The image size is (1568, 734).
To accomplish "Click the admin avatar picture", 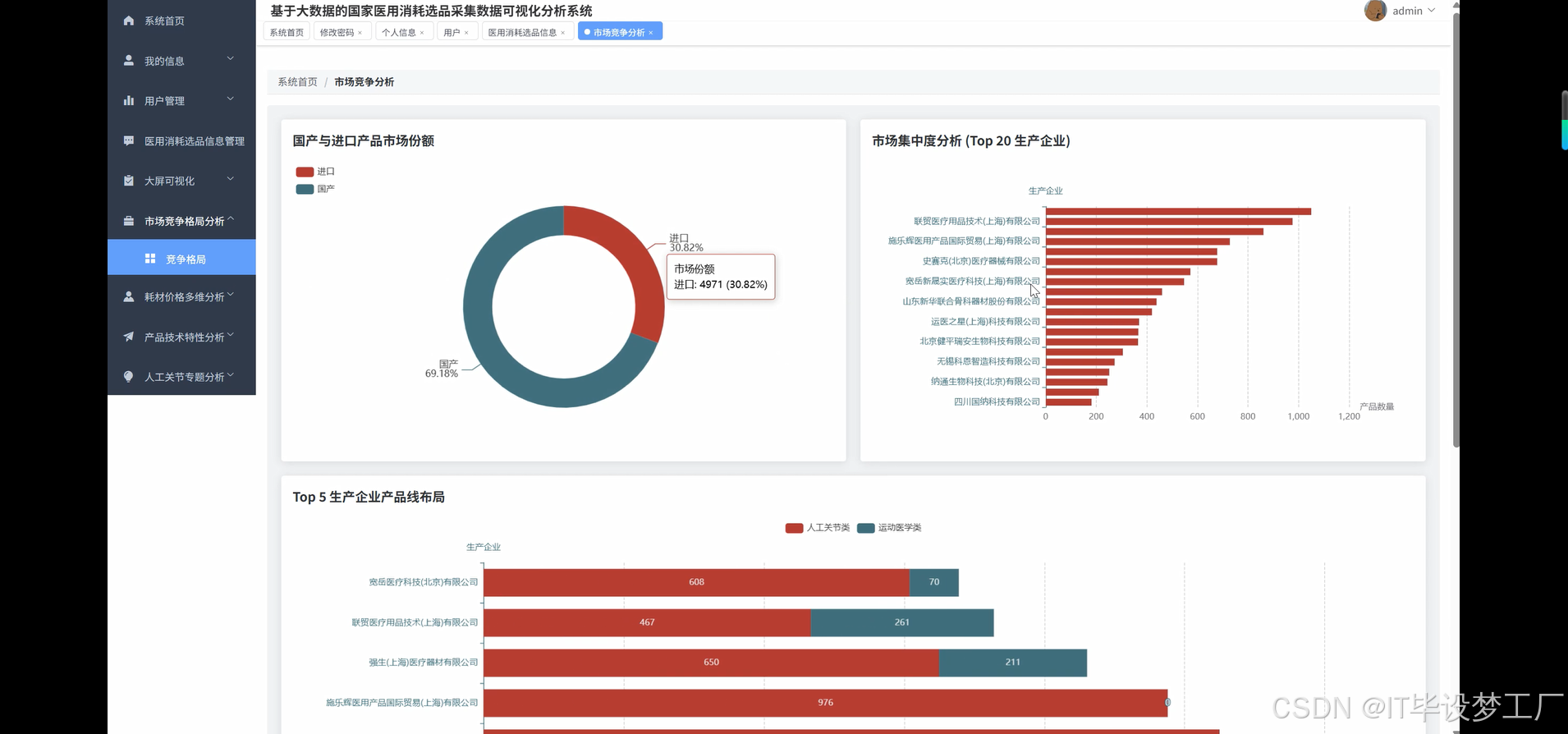I will 1375,11.
